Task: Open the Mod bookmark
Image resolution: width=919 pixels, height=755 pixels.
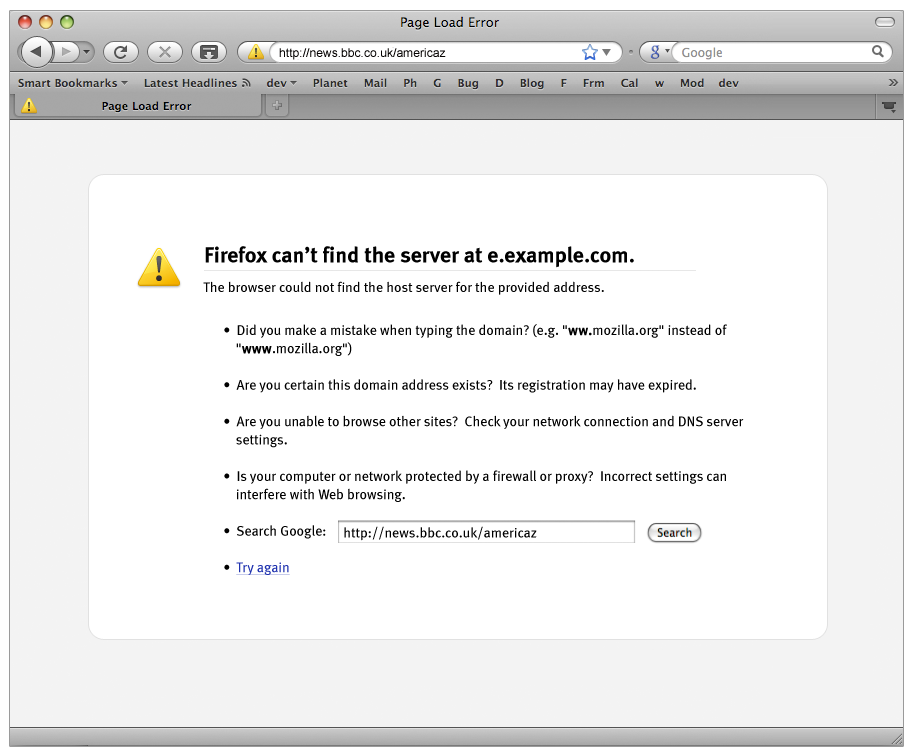Action: pos(692,83)
